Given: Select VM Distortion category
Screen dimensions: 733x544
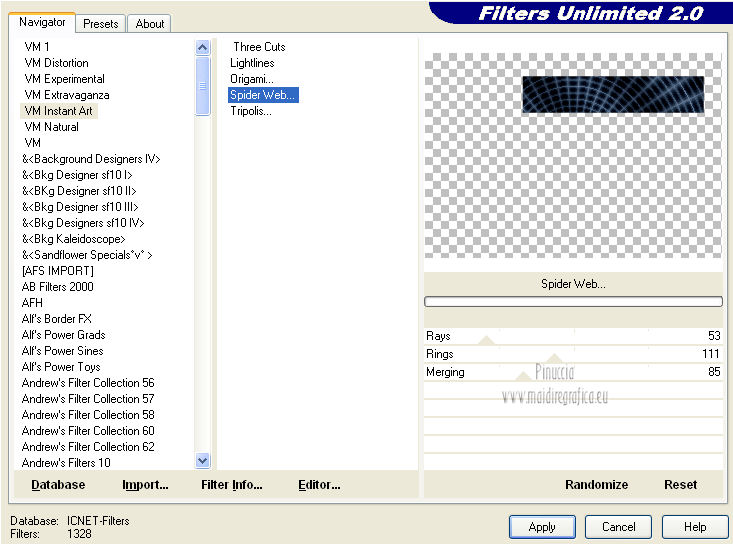Looking at the screenshot, I should pos(57,63).
